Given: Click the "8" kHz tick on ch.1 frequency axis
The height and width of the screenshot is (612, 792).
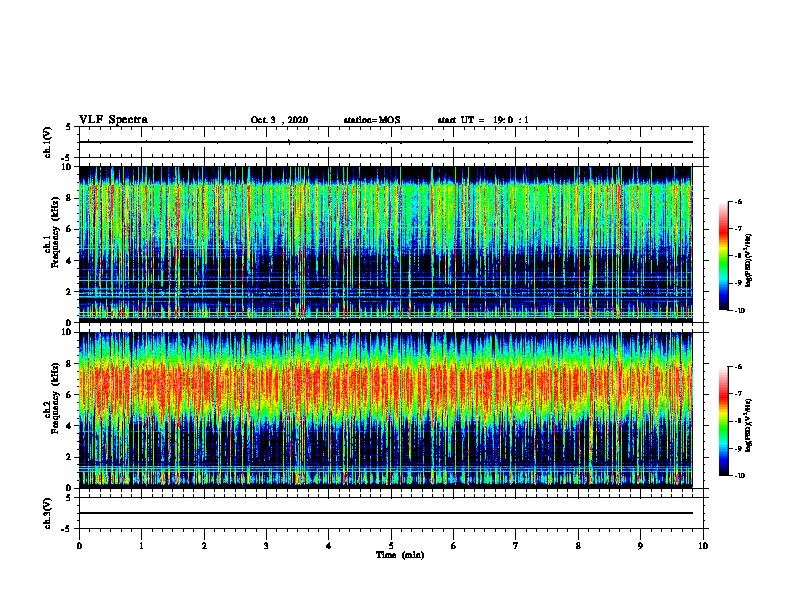Looking at the screenshot, I should point(70,198).
